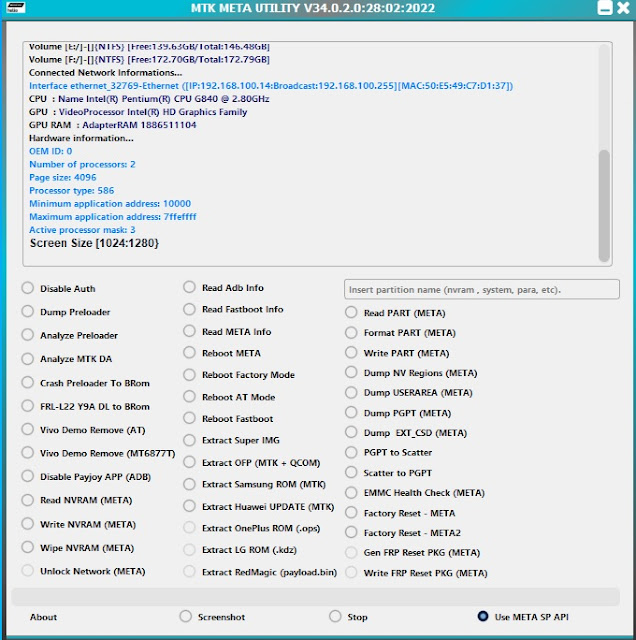
Task: Choose Factory Reset - META
Action: 351,513
